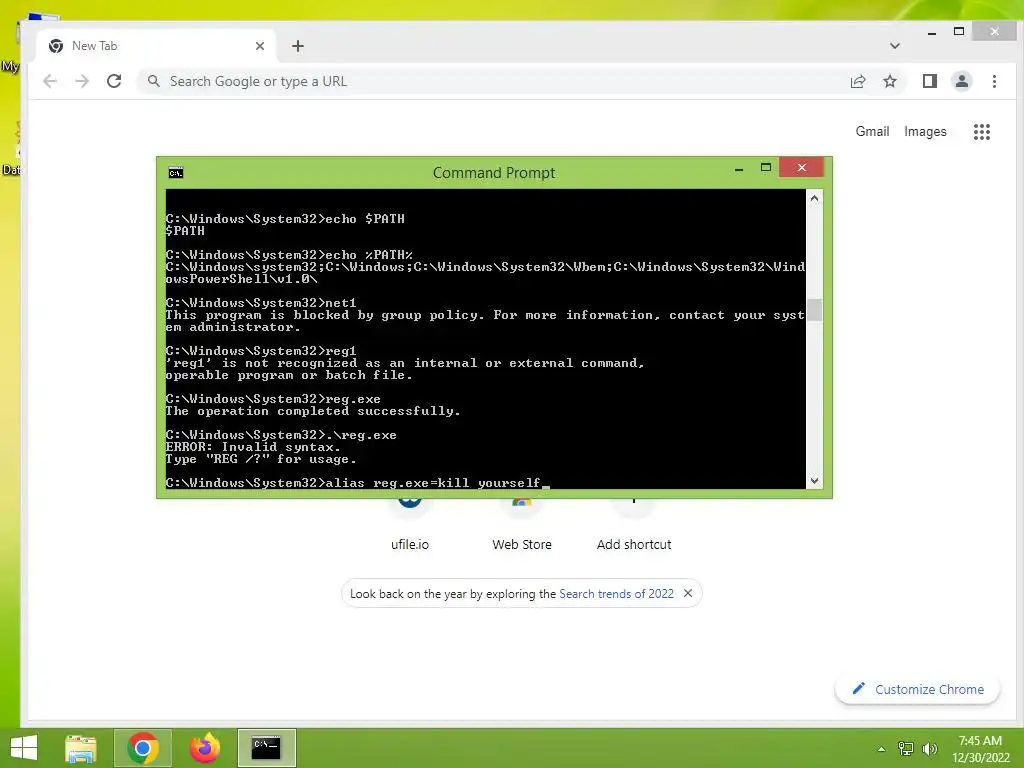This screenshot has height=768, width=1024.
Task: Close the New Tab tab
Action: 260,46
